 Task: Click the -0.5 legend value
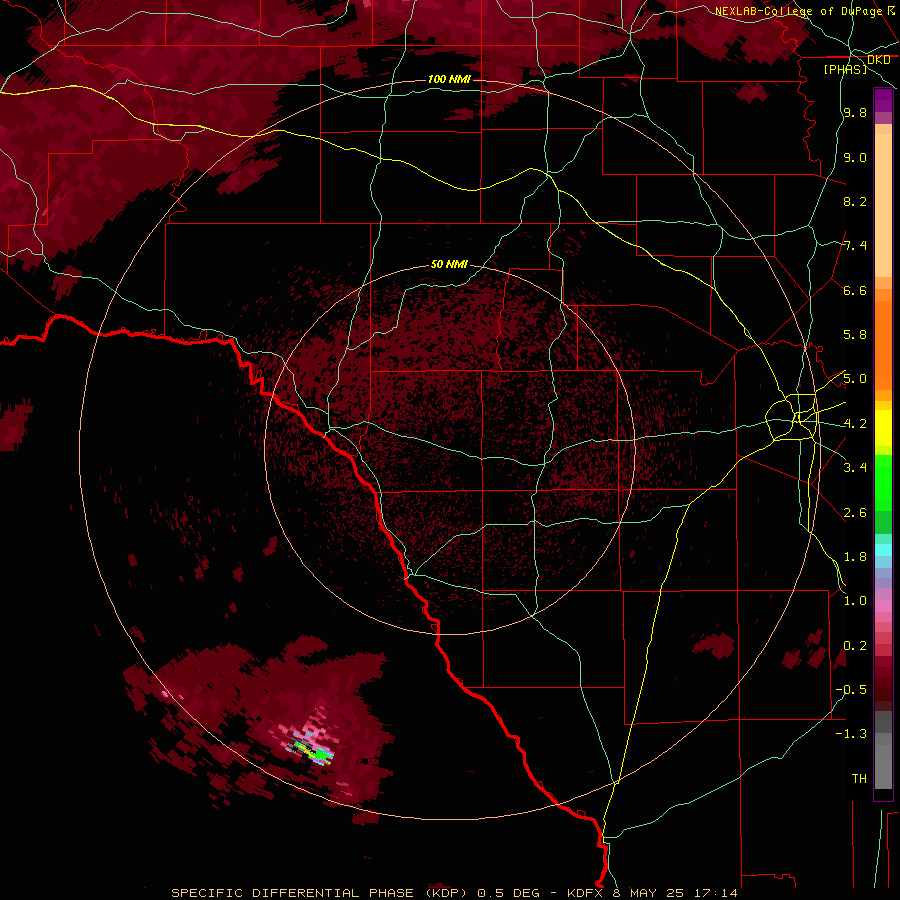tap(851, 689)
